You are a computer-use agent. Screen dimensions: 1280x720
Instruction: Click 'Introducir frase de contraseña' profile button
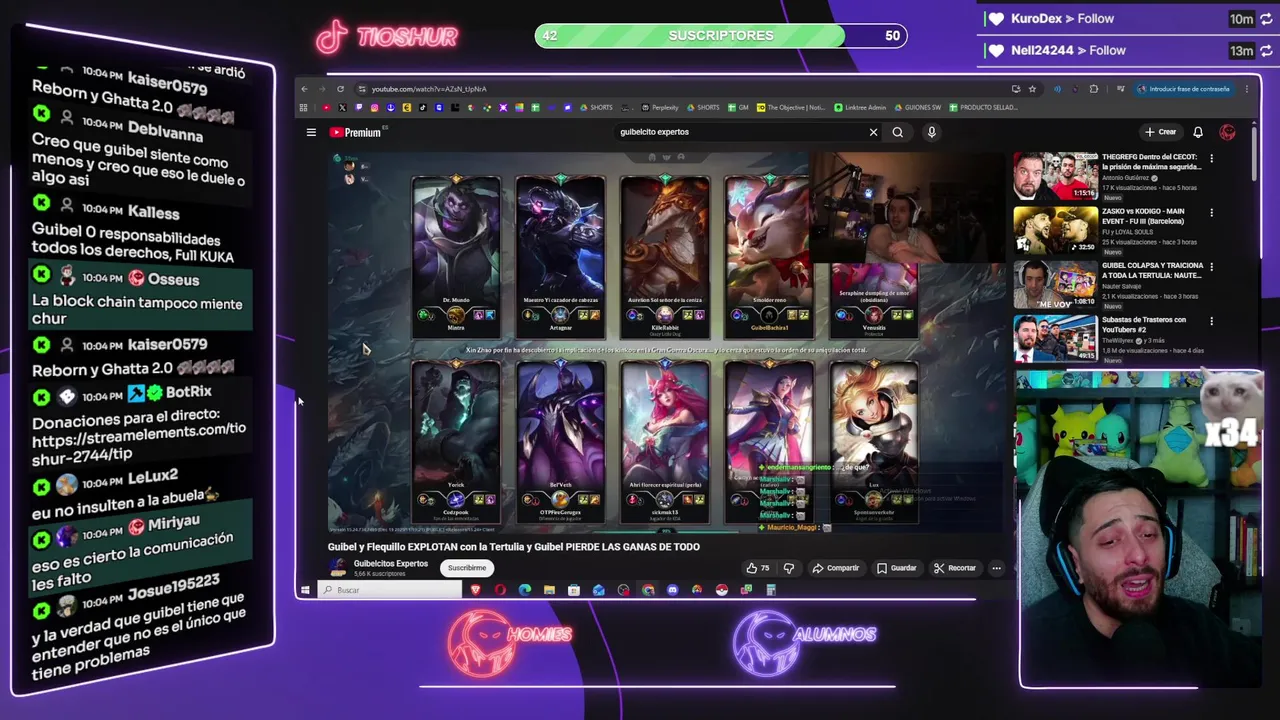pyautogui.click(x=1183, y=89)
